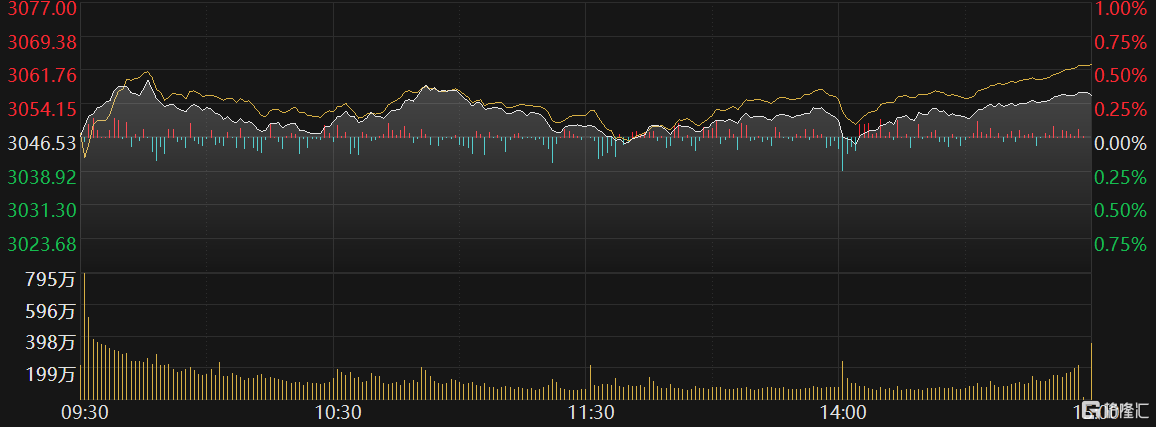Click the 3077.00 top price label

[41, 9]
